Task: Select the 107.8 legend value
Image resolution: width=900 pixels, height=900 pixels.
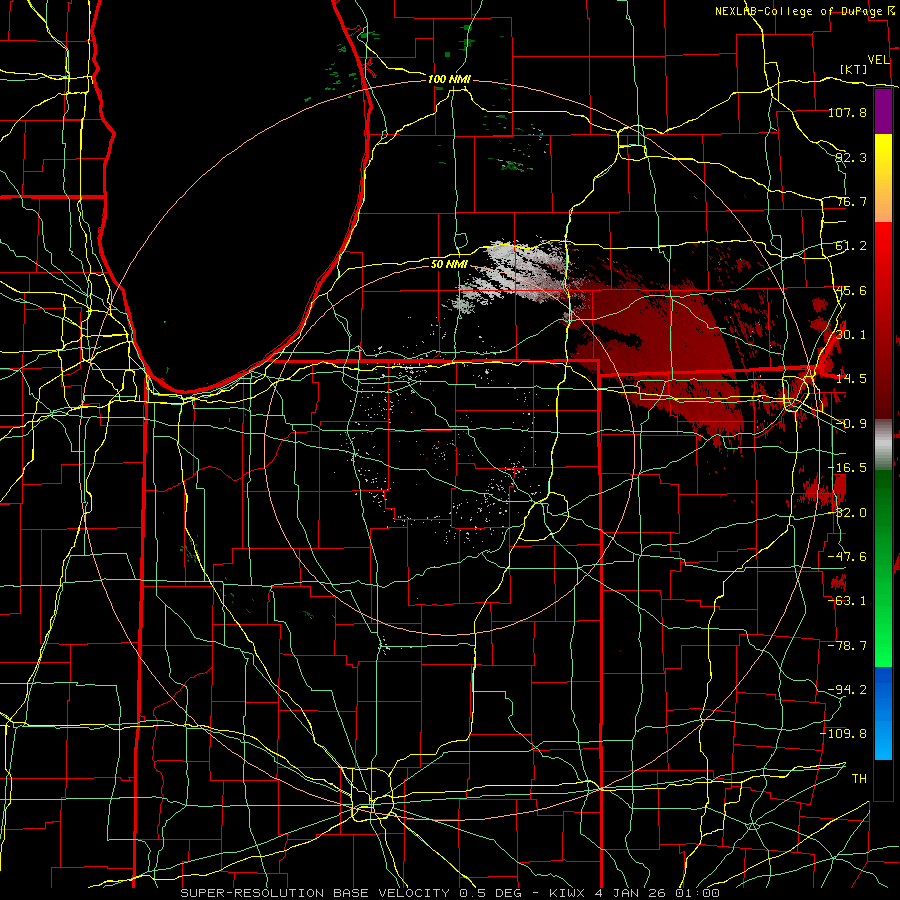Action: tap(847, 112)
